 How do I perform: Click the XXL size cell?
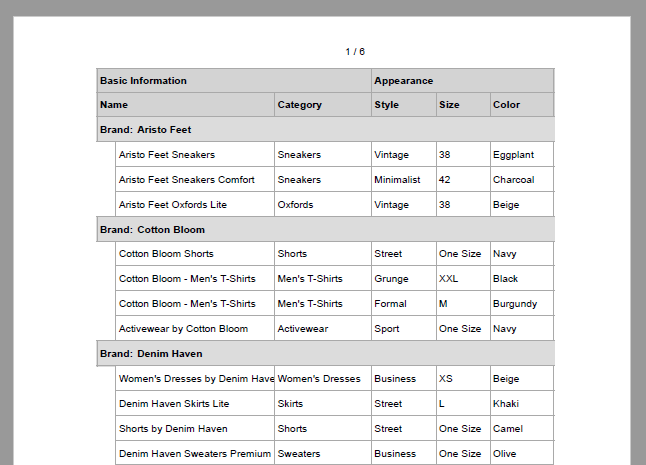click(462, 279)
